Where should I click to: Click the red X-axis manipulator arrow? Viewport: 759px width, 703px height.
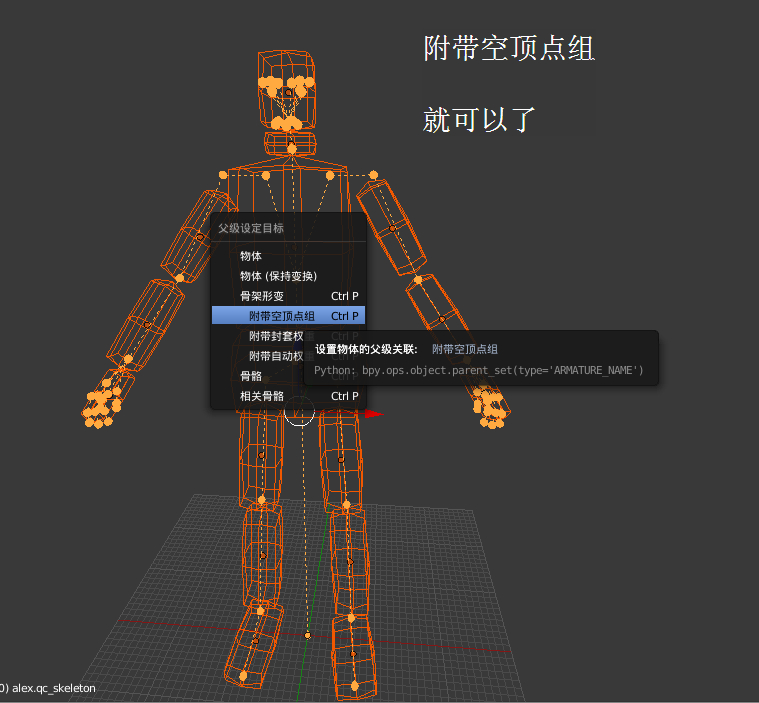click(x=373, y=414)
